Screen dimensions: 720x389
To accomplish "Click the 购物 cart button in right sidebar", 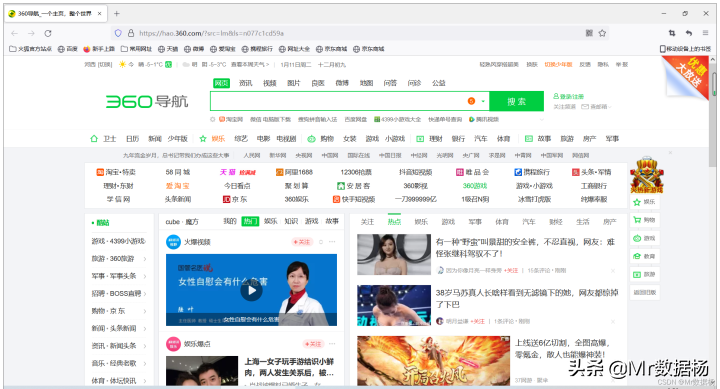I will [645, 220].
